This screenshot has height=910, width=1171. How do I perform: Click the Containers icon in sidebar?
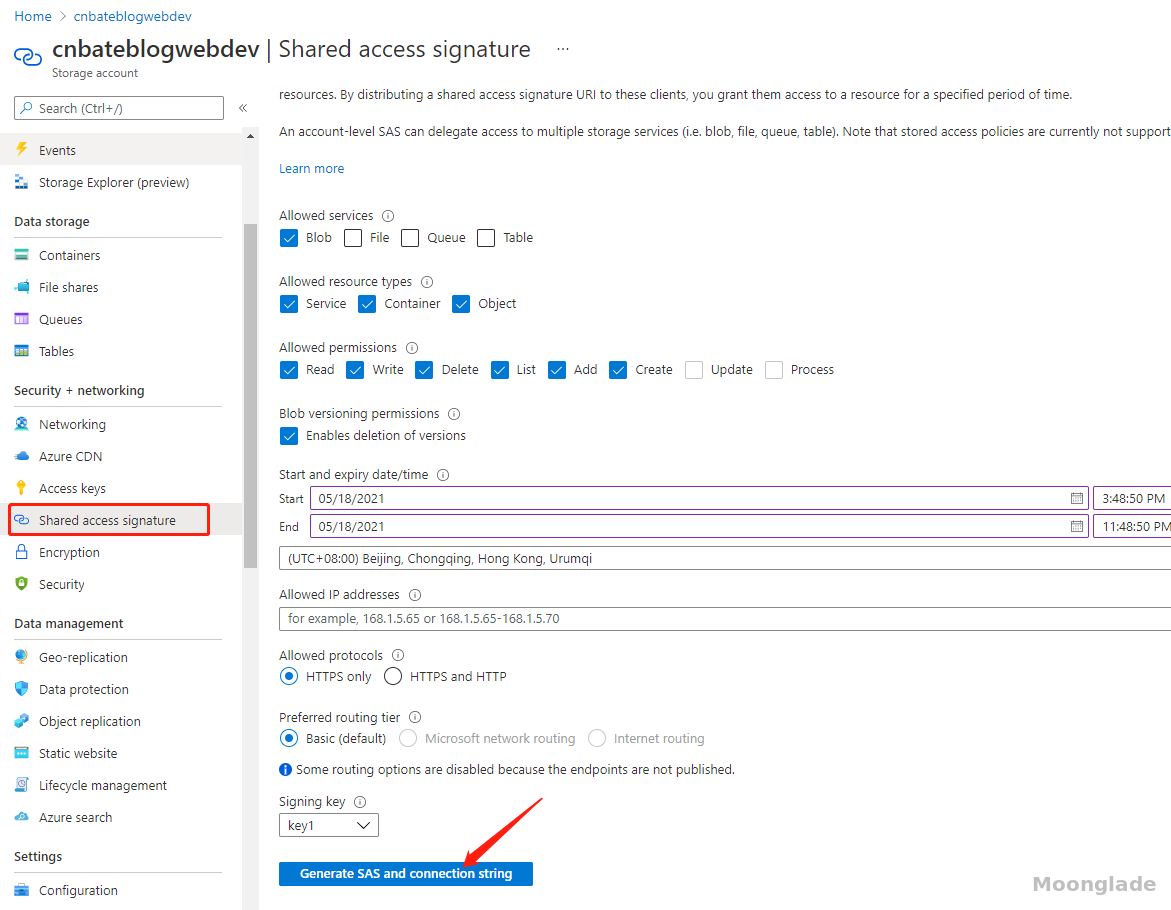[x=22, y=255]
